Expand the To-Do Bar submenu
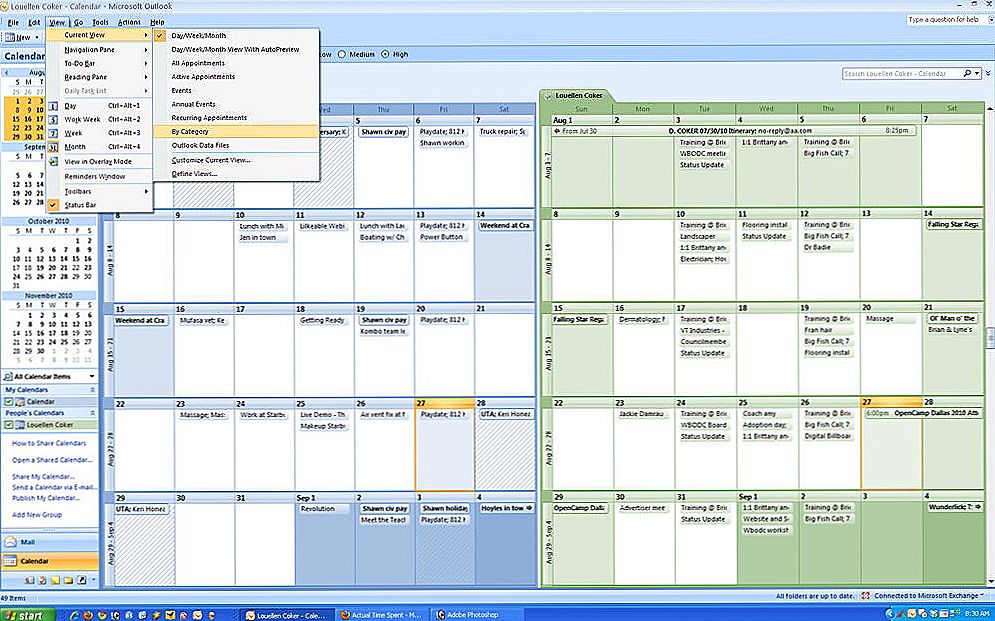995x621 pixels. pyautogui.click(x=100, y=63)
